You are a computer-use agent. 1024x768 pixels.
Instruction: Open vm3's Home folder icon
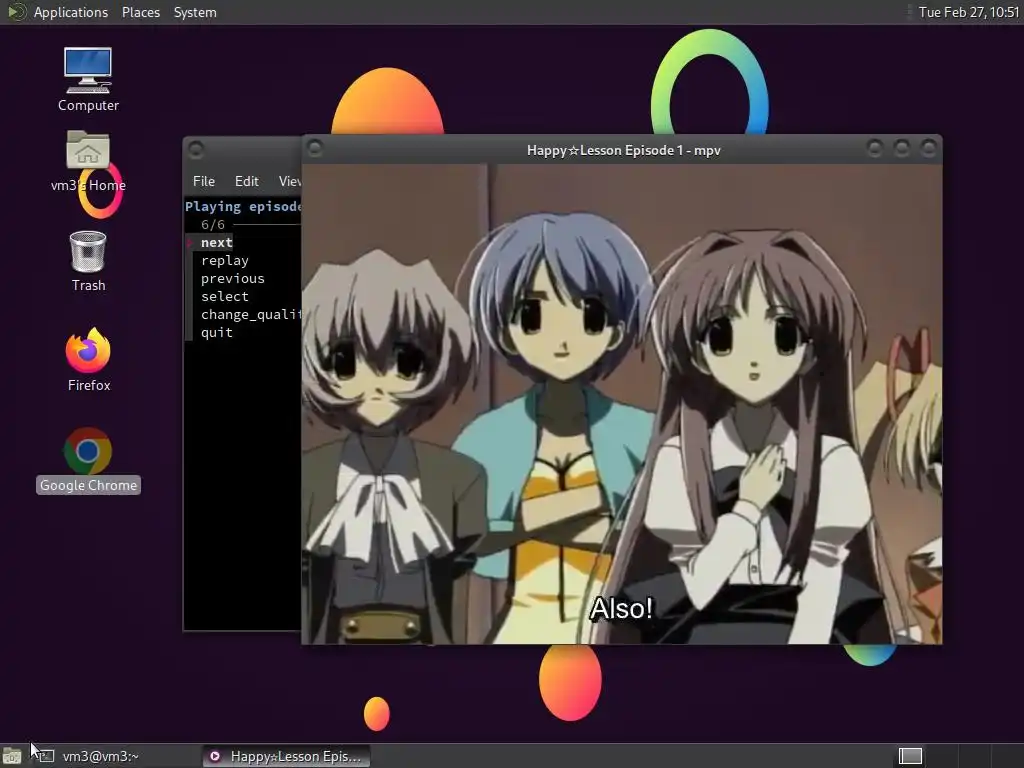(88, 161)
